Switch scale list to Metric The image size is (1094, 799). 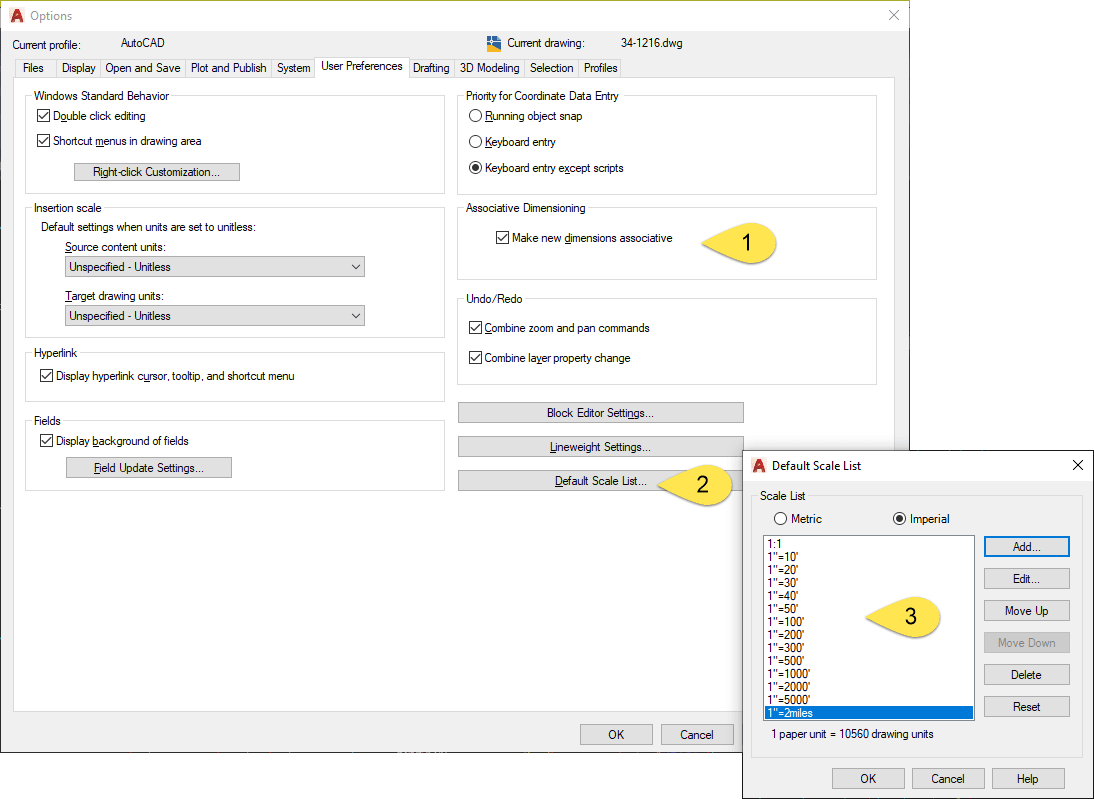(781, 518)
